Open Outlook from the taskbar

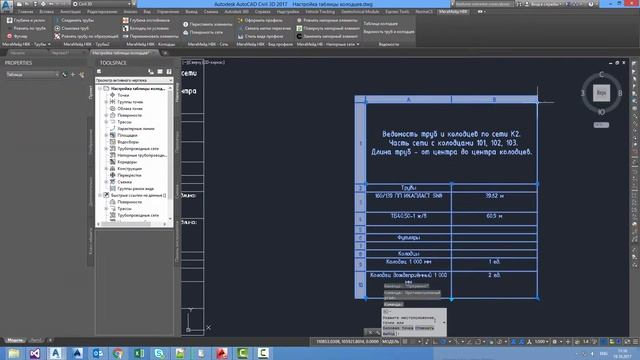pos(97,353)
